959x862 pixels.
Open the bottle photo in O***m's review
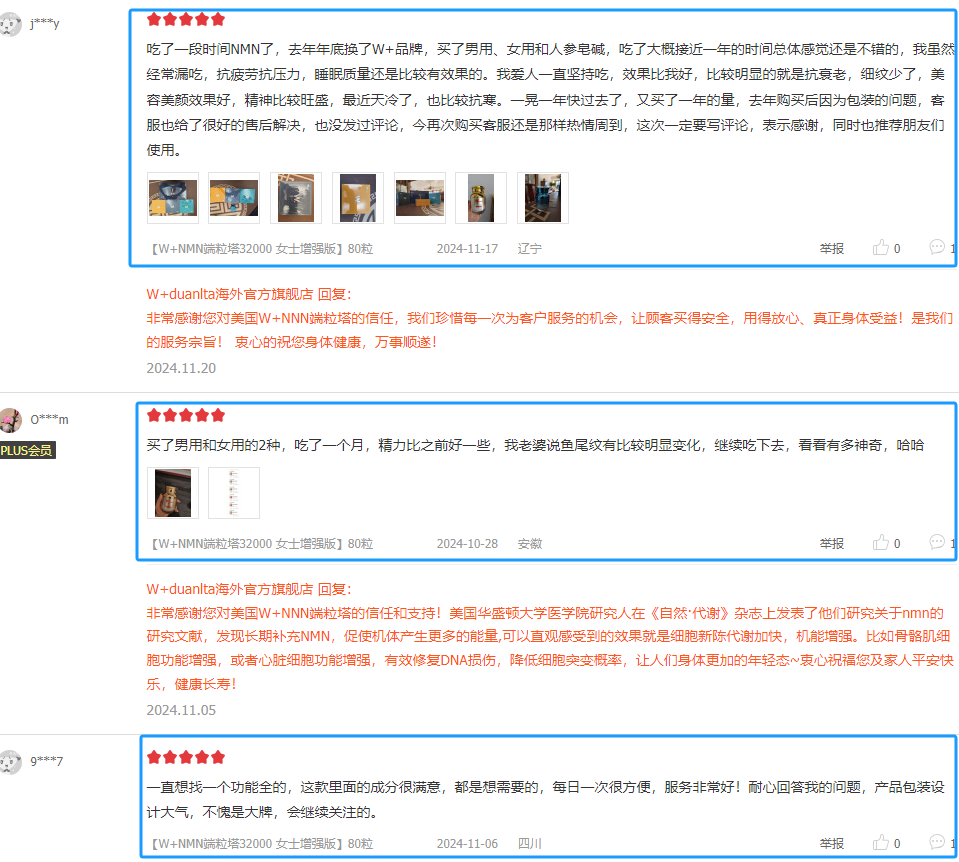173,493
